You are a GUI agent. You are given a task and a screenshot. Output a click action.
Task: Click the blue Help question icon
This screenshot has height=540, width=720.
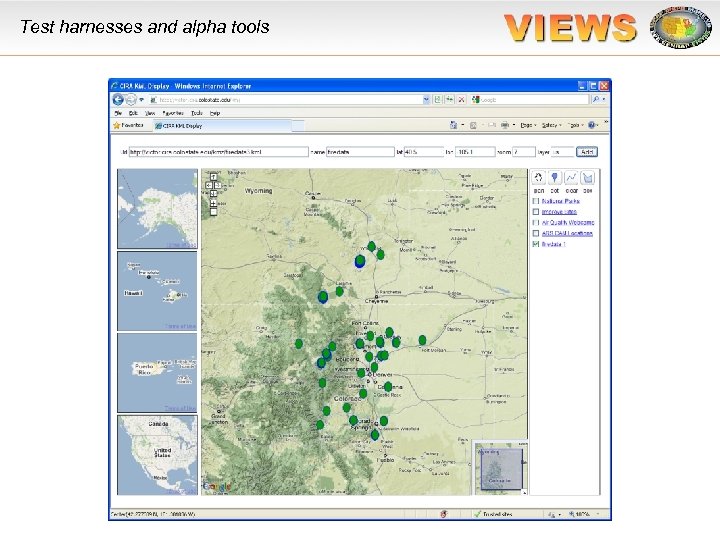click(x=592, y=125)
